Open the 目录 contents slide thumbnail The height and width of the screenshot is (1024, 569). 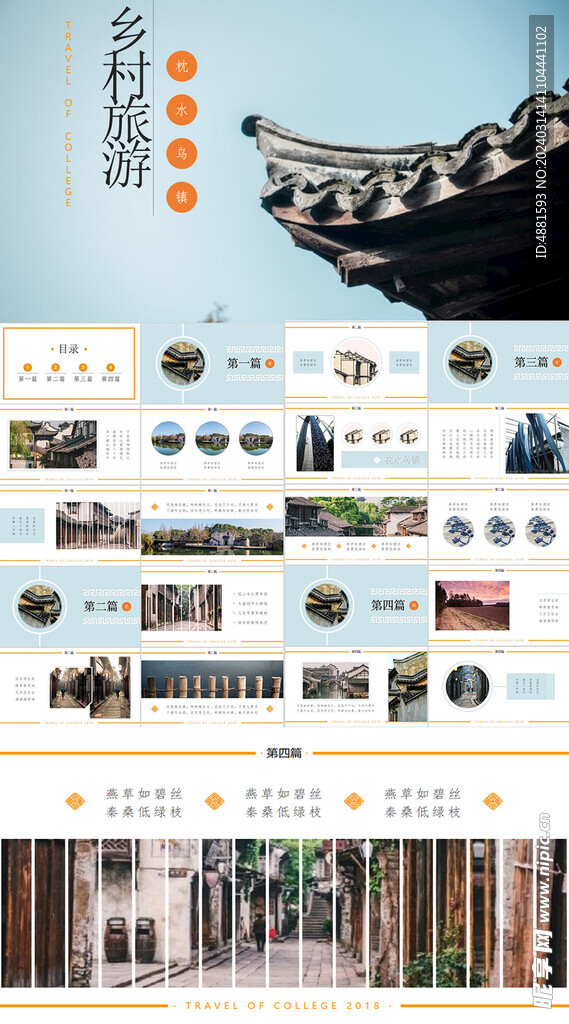tap(69, 364)
